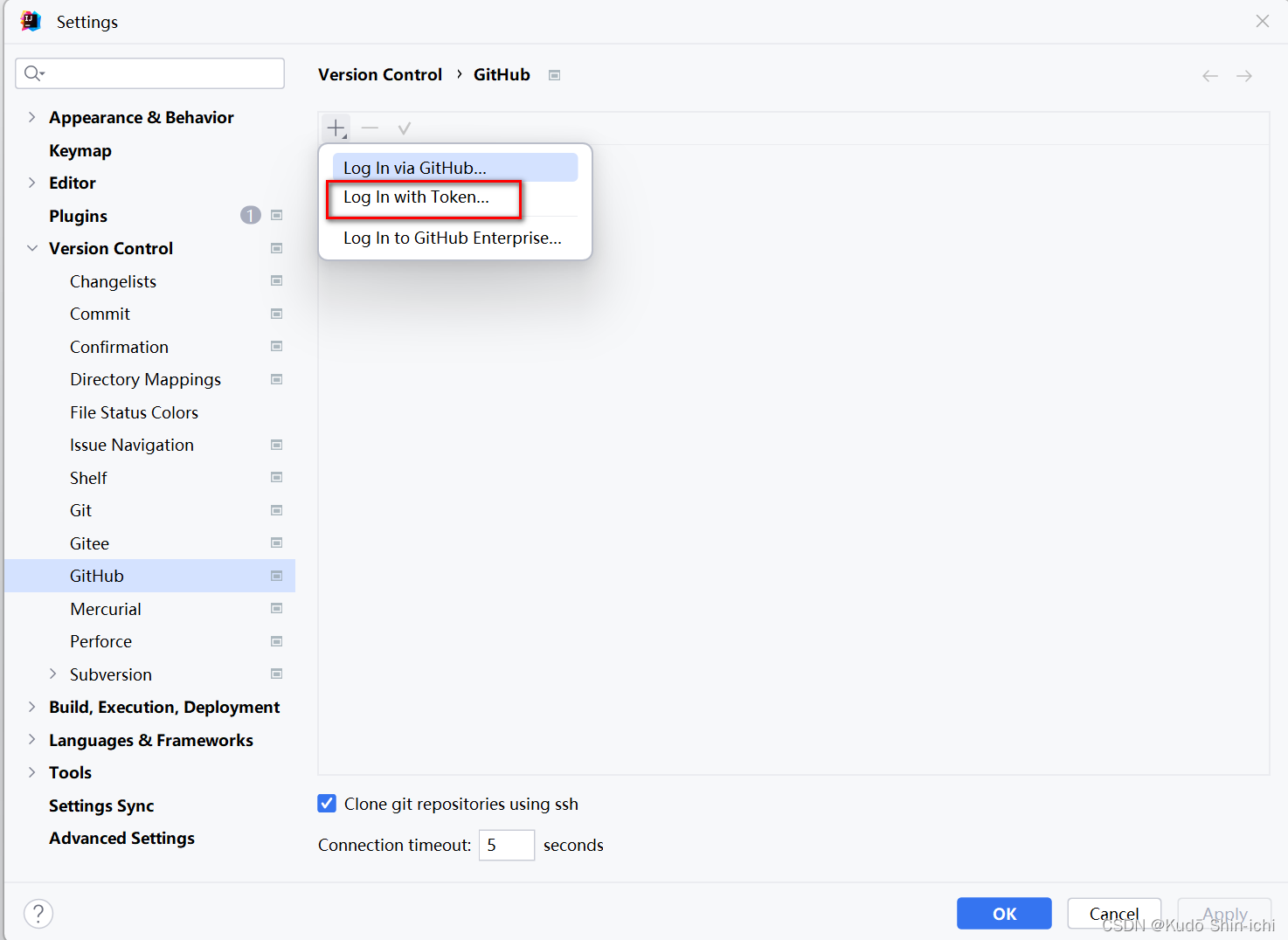Click Version Control in breadcrumb
The height and width of the screenshot is (940, 1288).
tap(380, 75)
